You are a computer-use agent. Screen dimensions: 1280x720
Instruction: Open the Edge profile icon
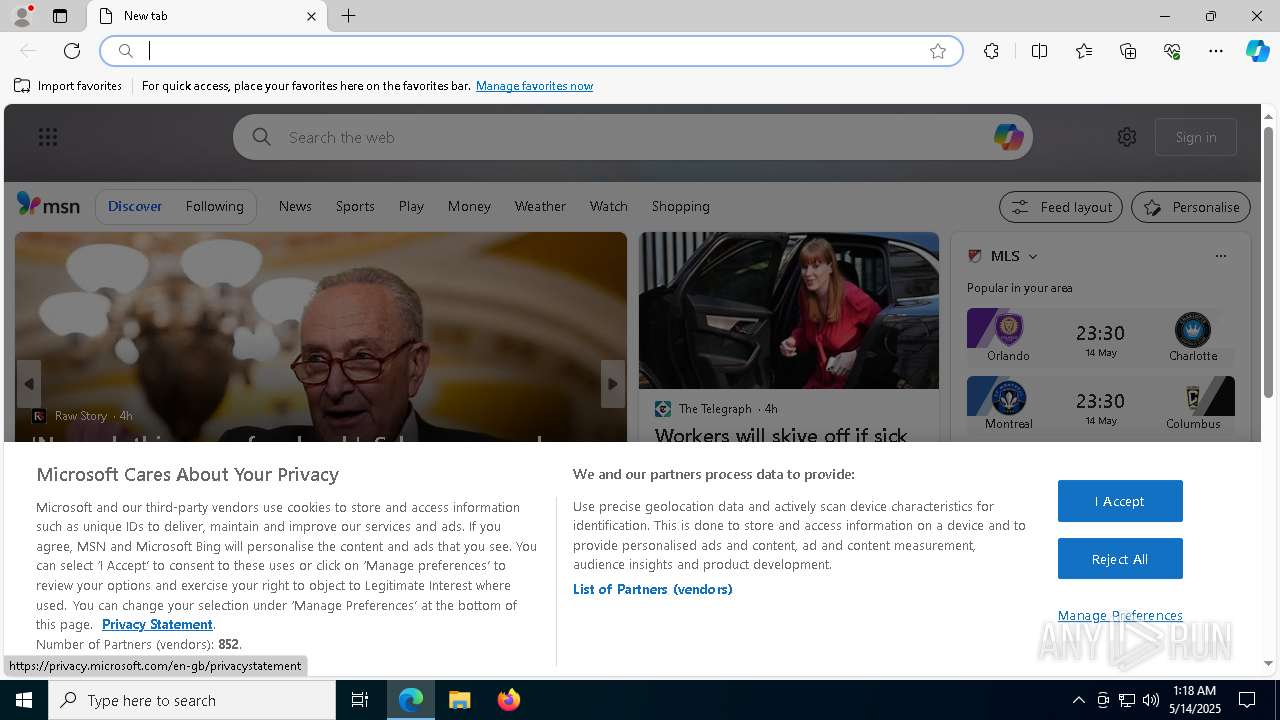21,16
